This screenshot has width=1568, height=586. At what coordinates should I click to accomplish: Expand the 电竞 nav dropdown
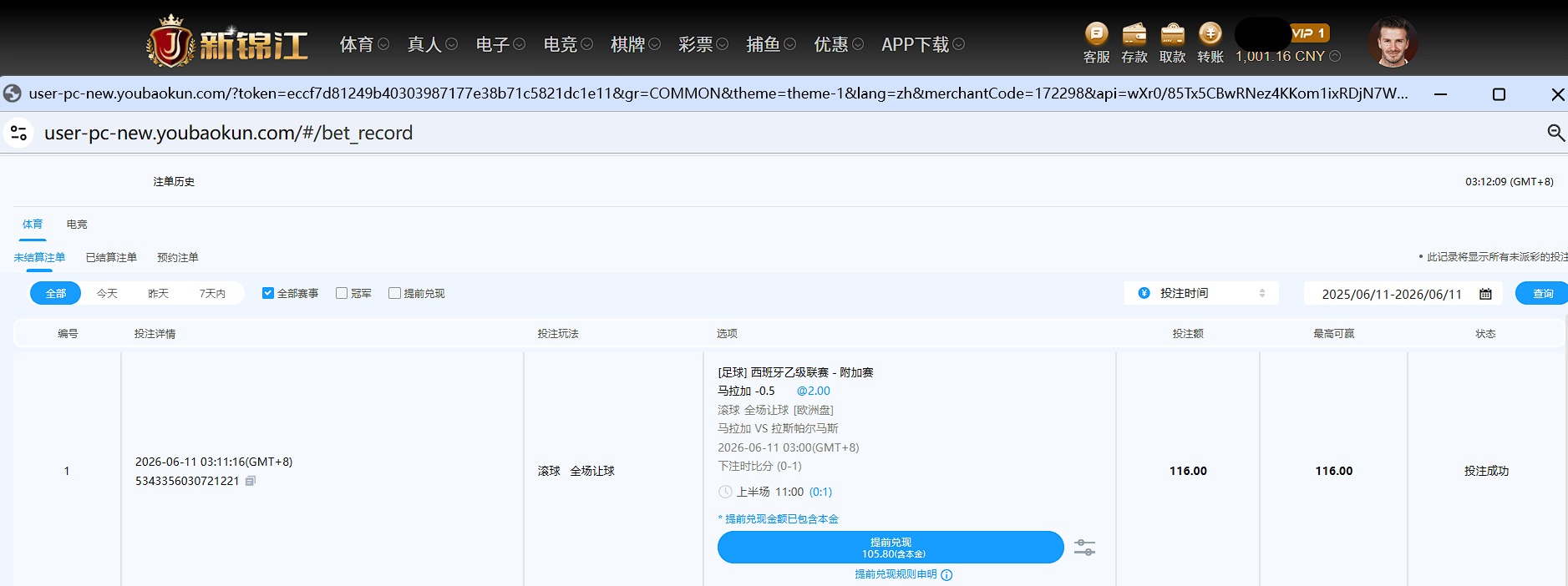tap(586, 44)
